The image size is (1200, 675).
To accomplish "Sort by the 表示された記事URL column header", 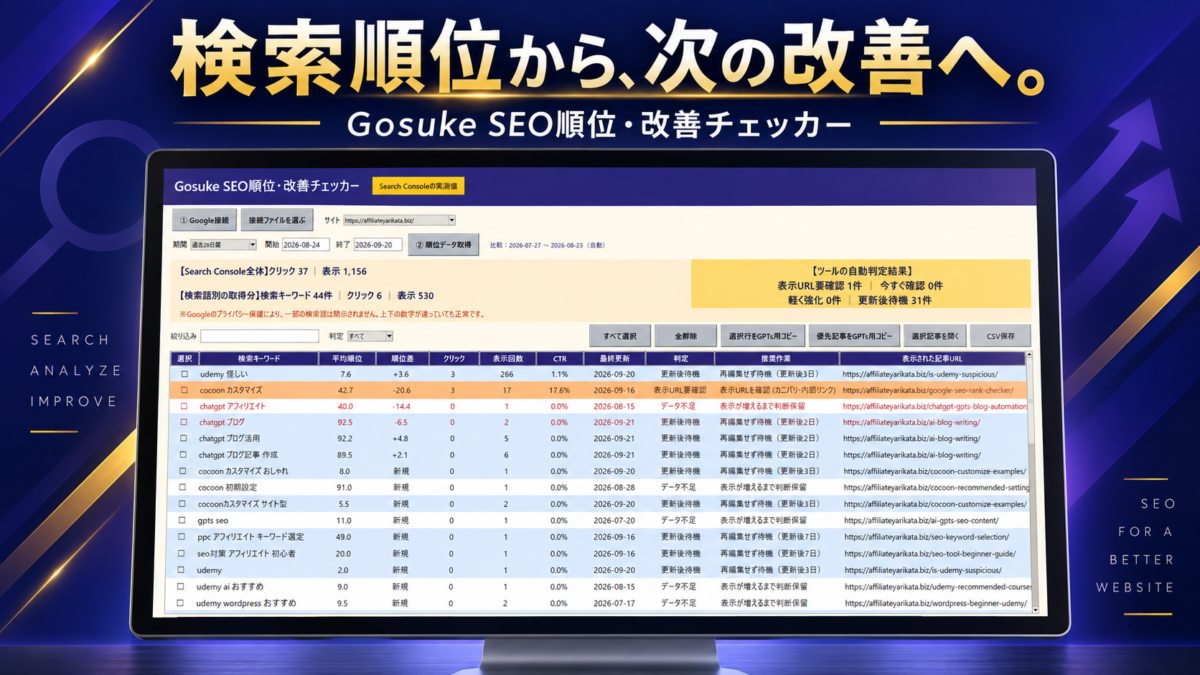I will tap(932, 358).
